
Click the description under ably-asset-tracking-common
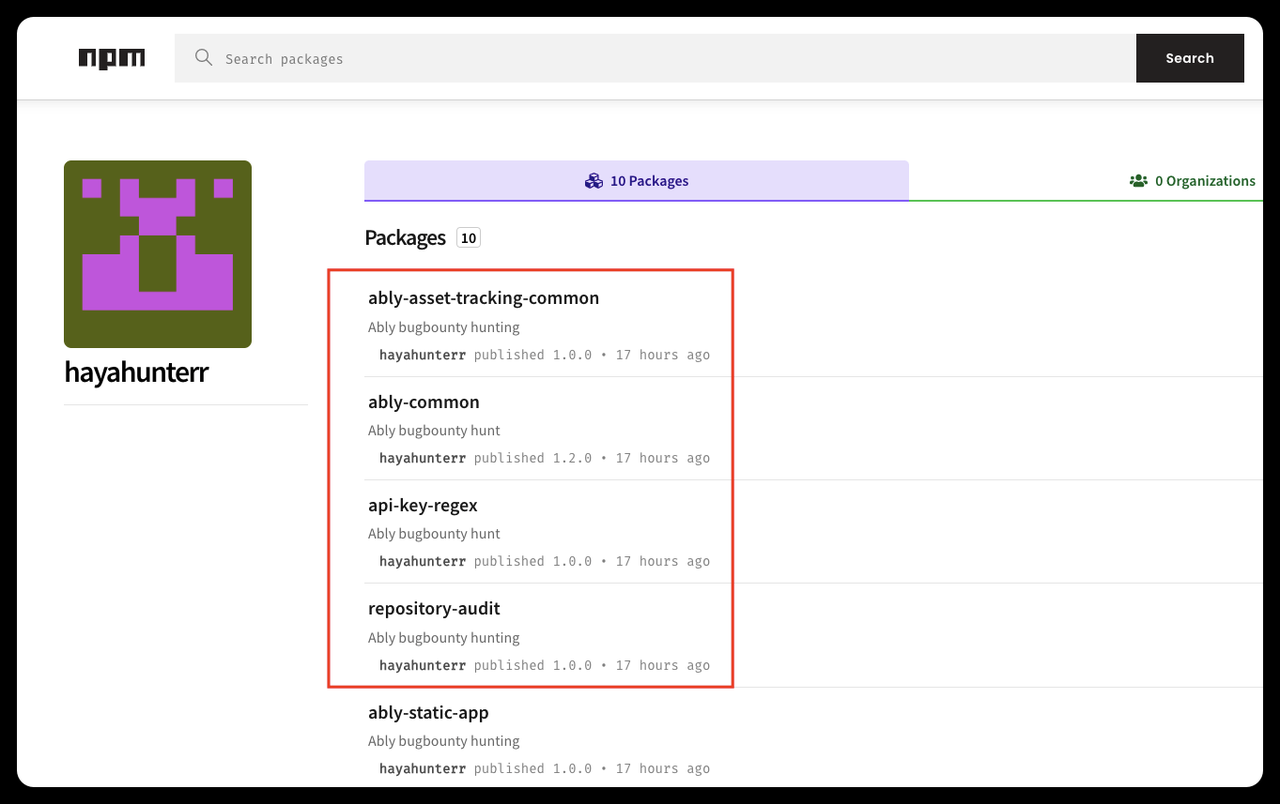[444, 327]
